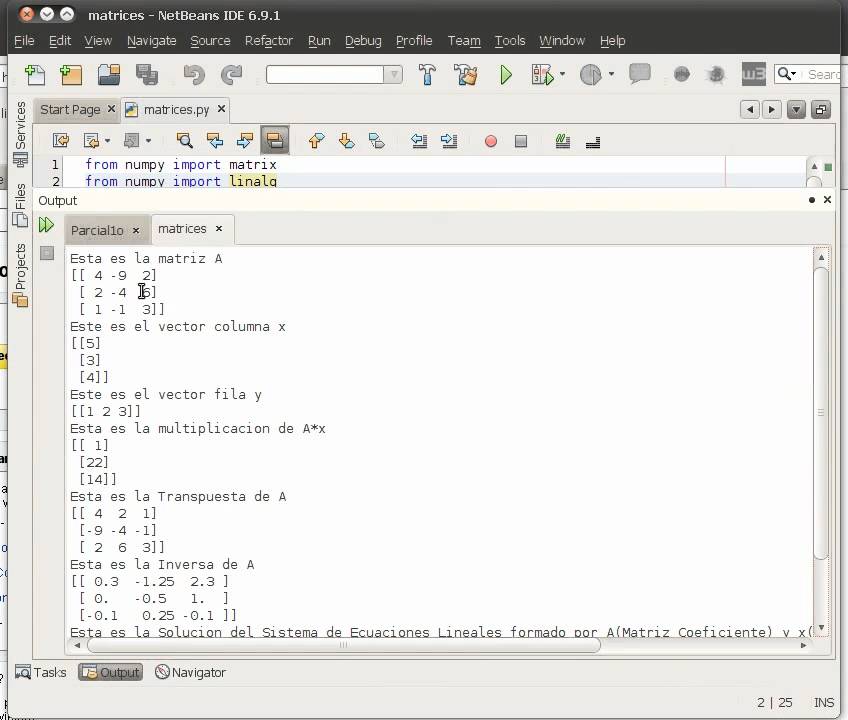
Task: Open the Team menu
Action: tap(464, 41)
